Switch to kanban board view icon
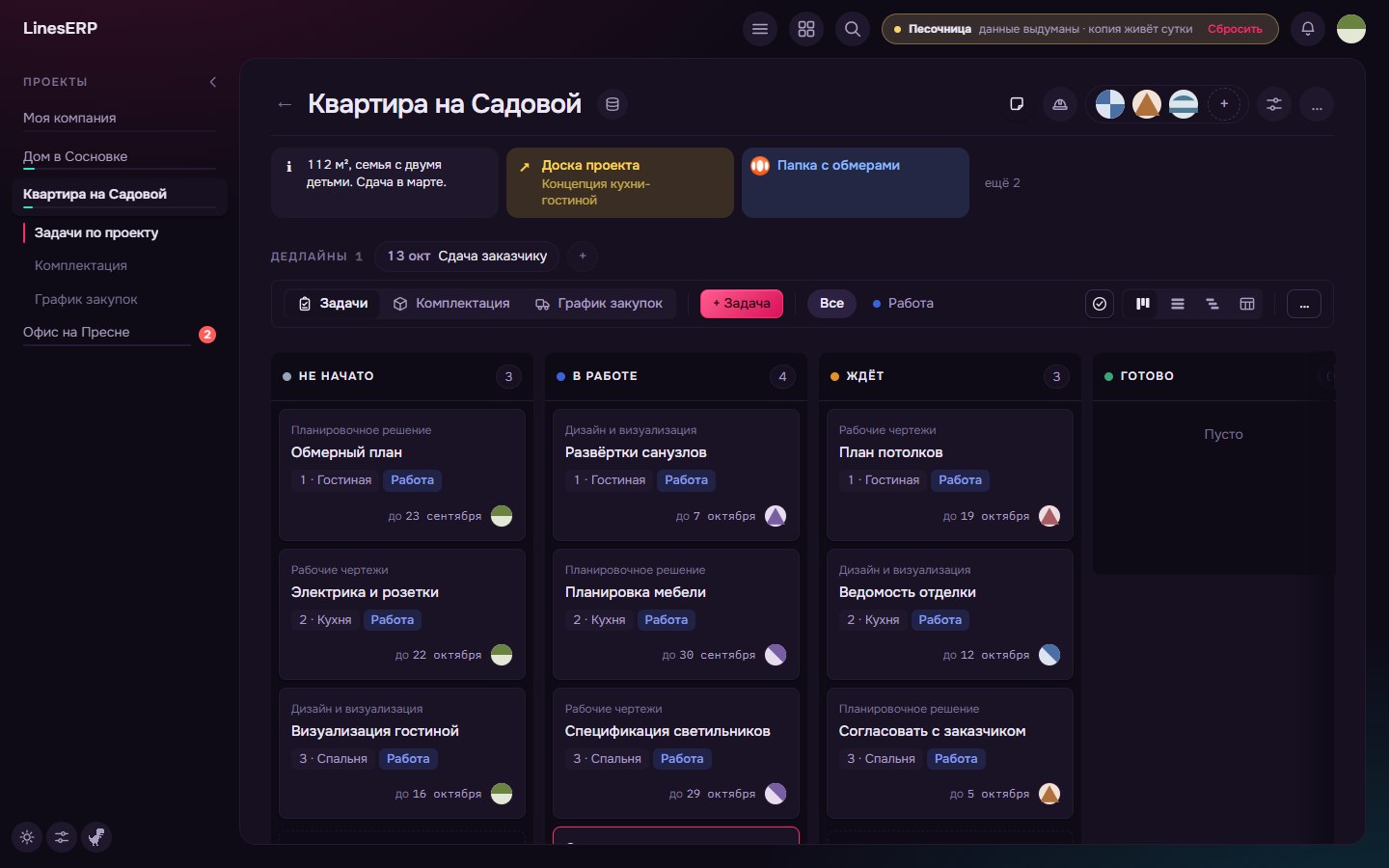1389x868 pixels. coord(1143,304)
